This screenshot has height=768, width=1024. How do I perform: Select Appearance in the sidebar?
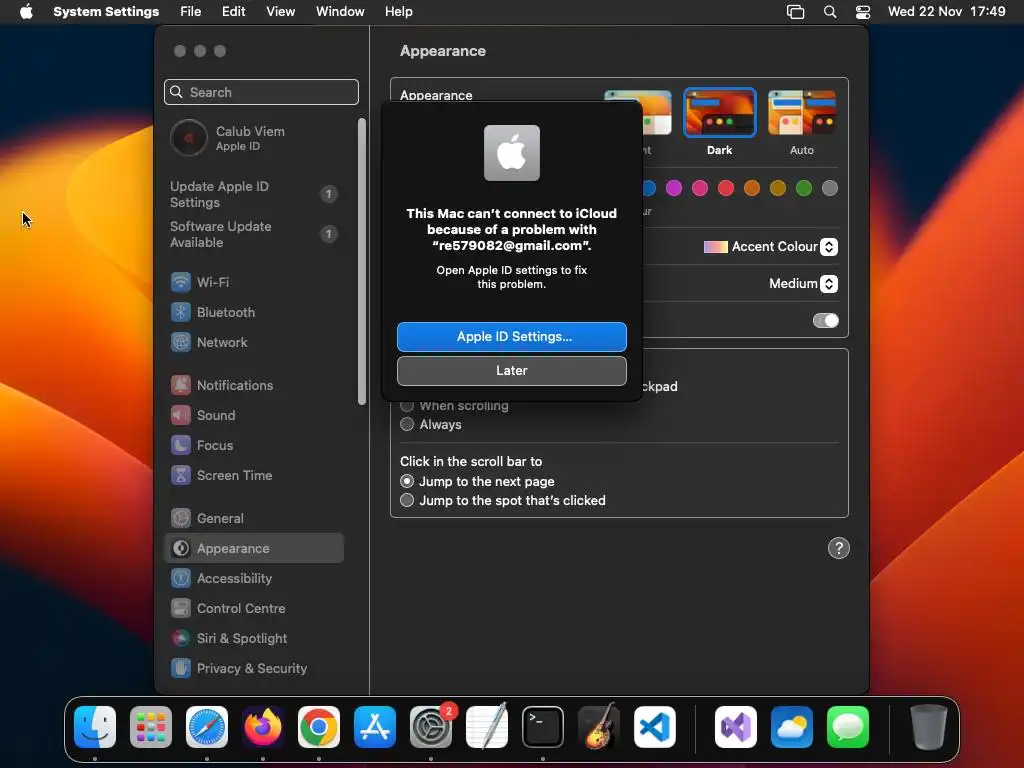pyautogui.click(x=253, y=549)
